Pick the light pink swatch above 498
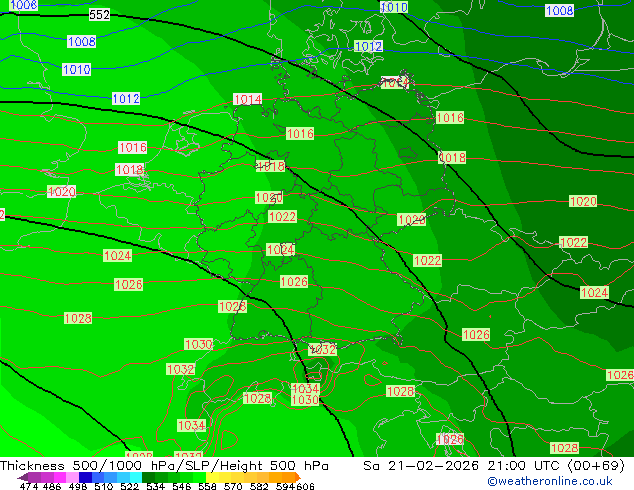The image size is (634, 490). tap(72, 477)
